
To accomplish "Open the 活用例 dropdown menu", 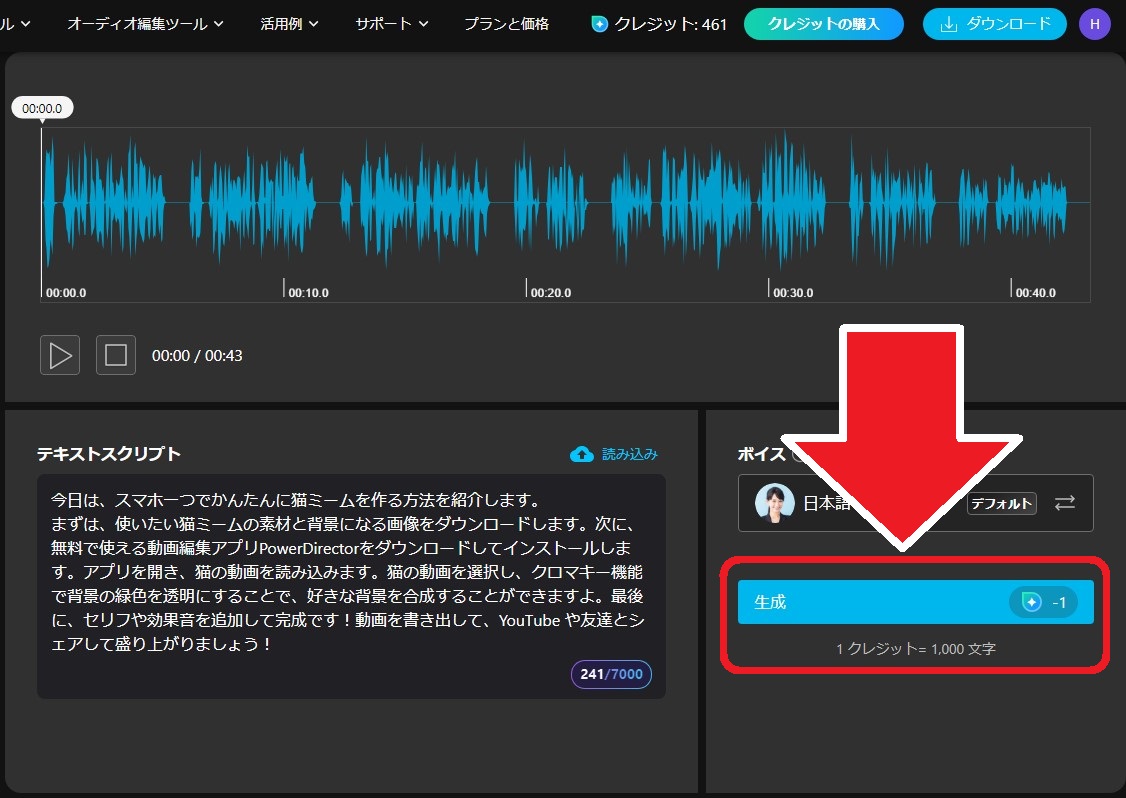I will pos(289,23).
